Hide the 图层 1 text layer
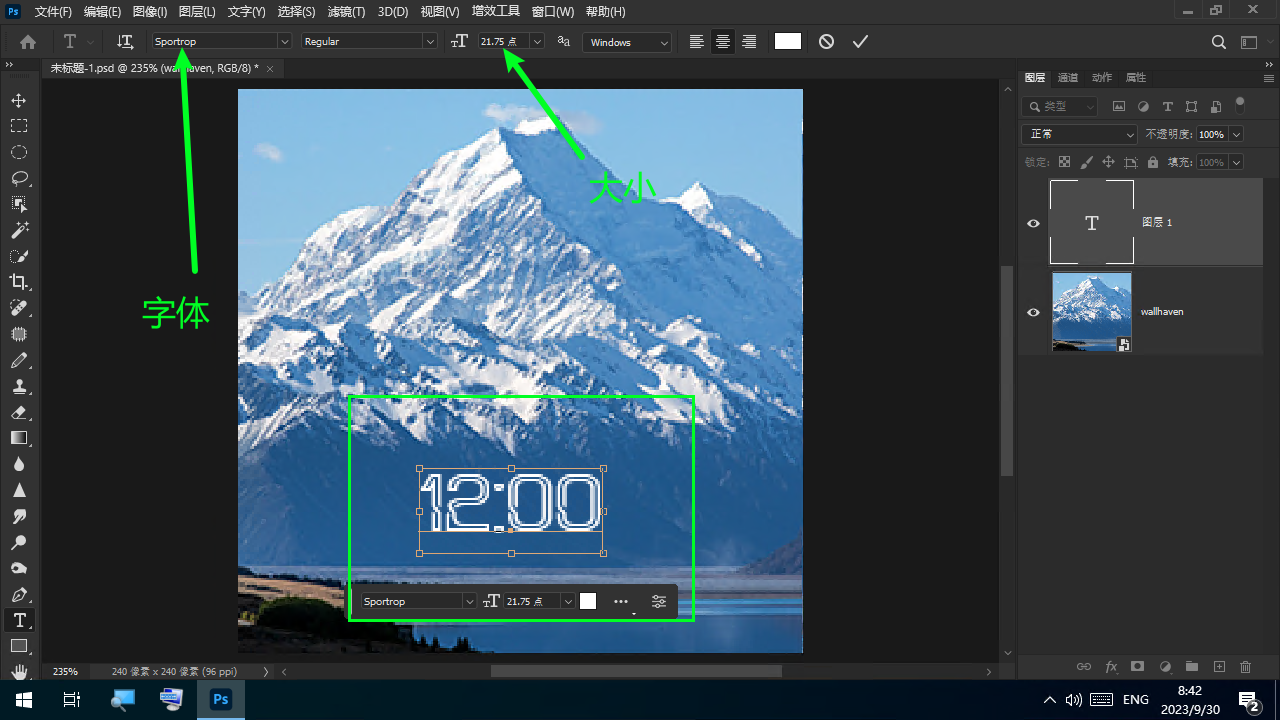 1034,223
